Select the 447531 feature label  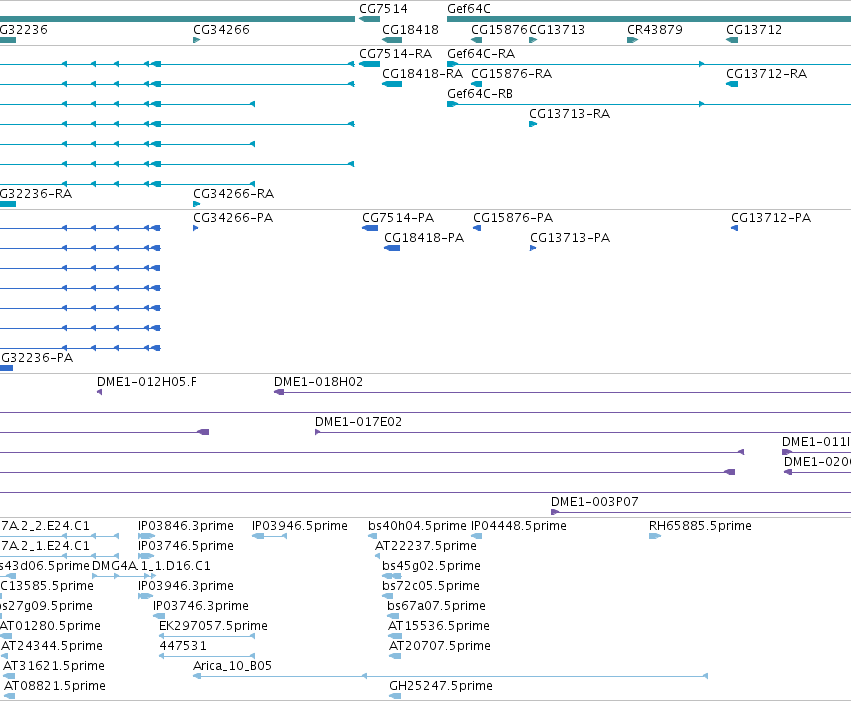(183, 646)
